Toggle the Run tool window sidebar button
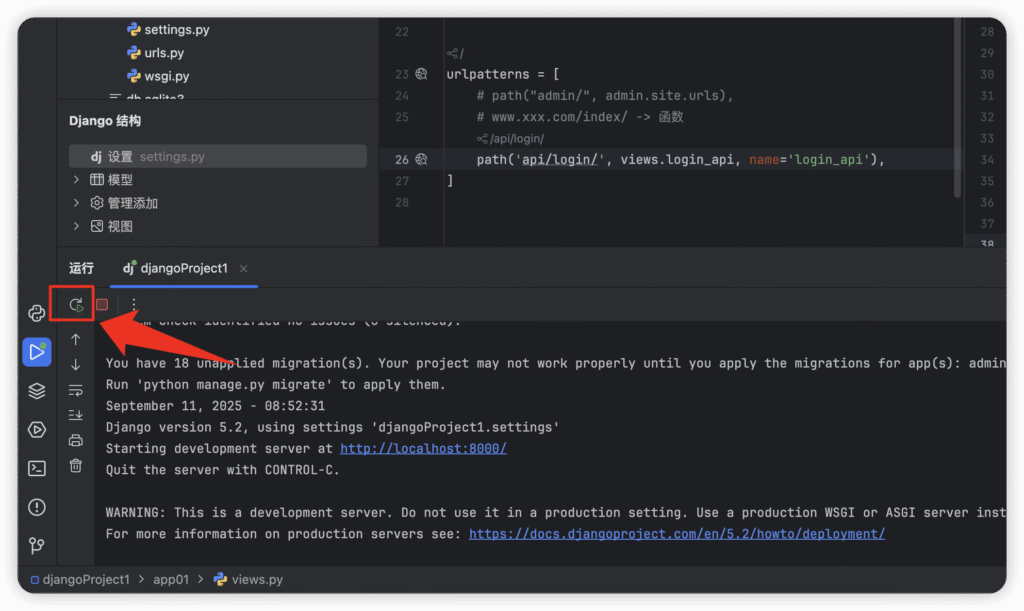 click(37, 352)
